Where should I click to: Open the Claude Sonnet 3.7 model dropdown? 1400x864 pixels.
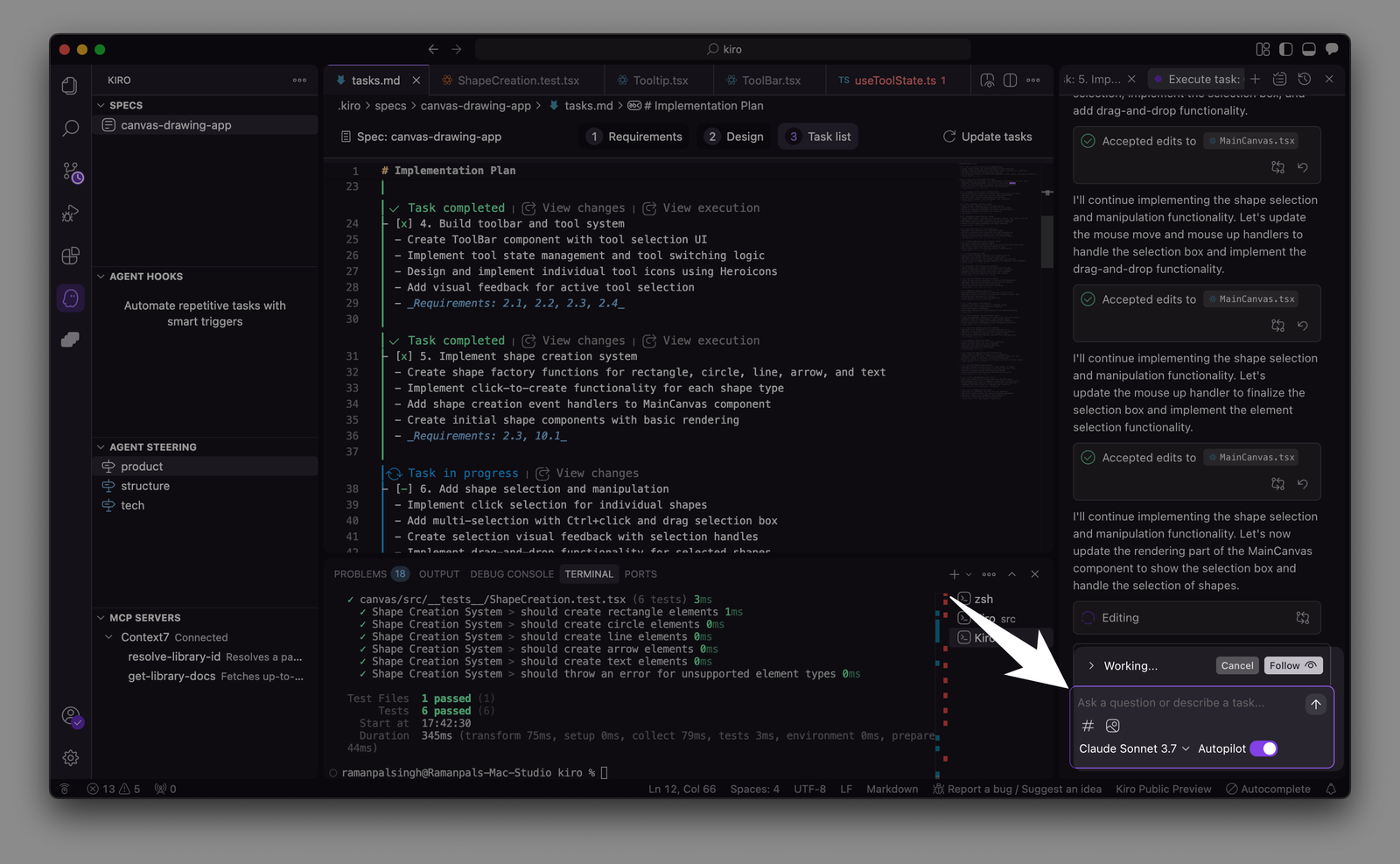1132,748
